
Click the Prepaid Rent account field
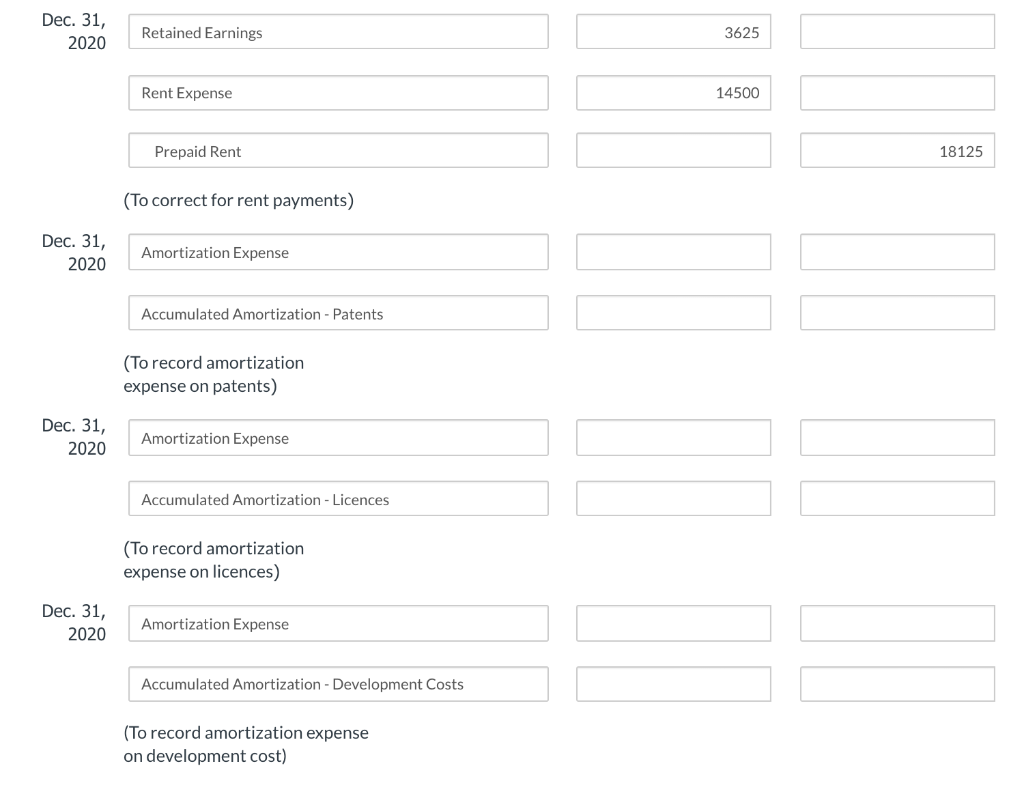click(338, 150)
